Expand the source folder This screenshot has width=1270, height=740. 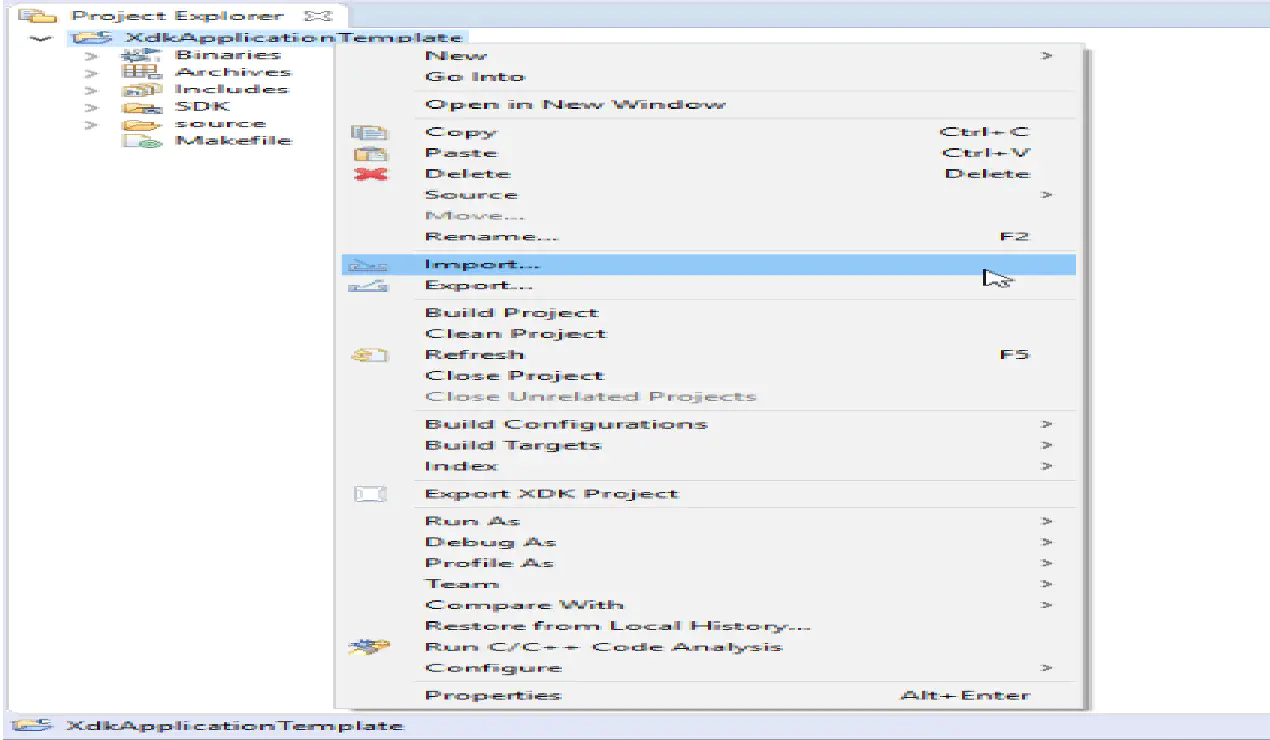point(92,125)
